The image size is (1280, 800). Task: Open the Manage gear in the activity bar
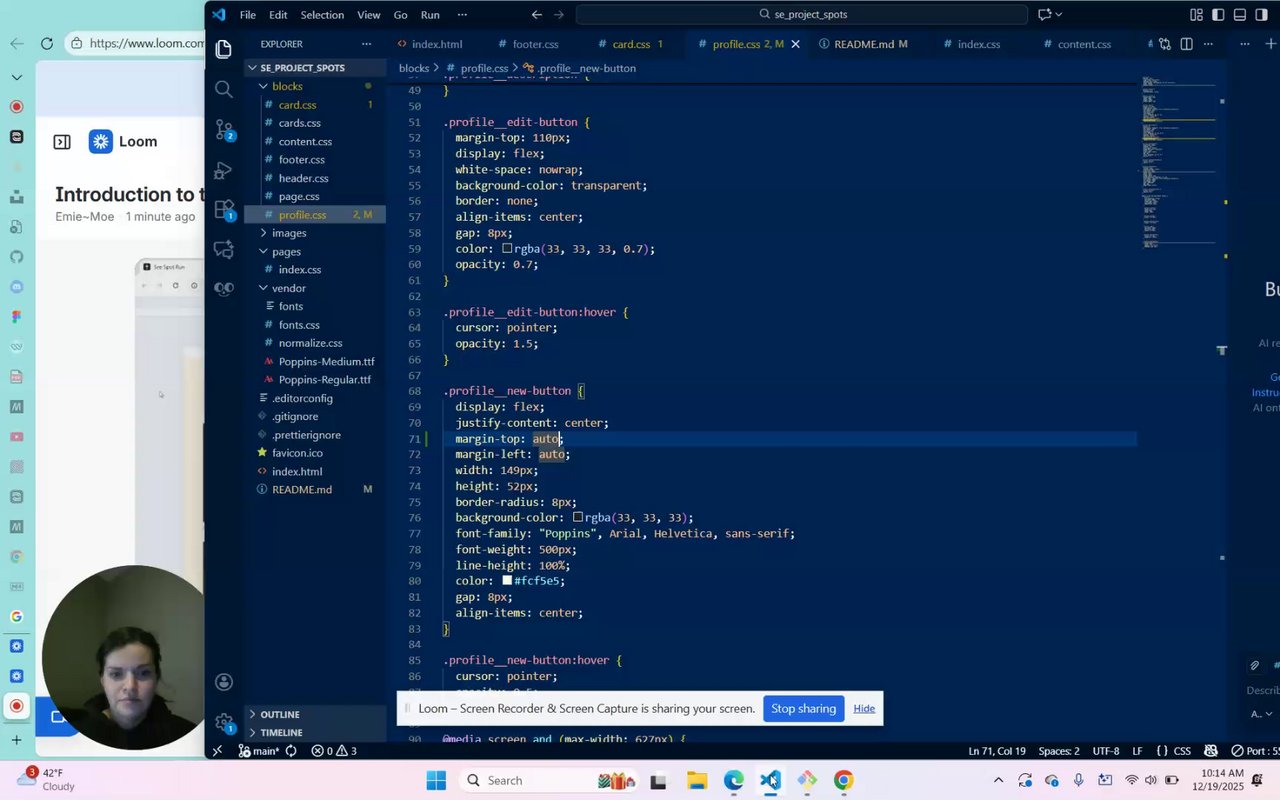point(224,722)
